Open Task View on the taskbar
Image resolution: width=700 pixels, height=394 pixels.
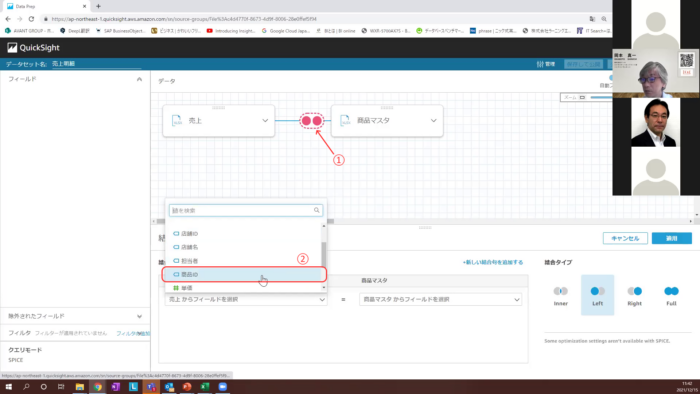[61, 386]
